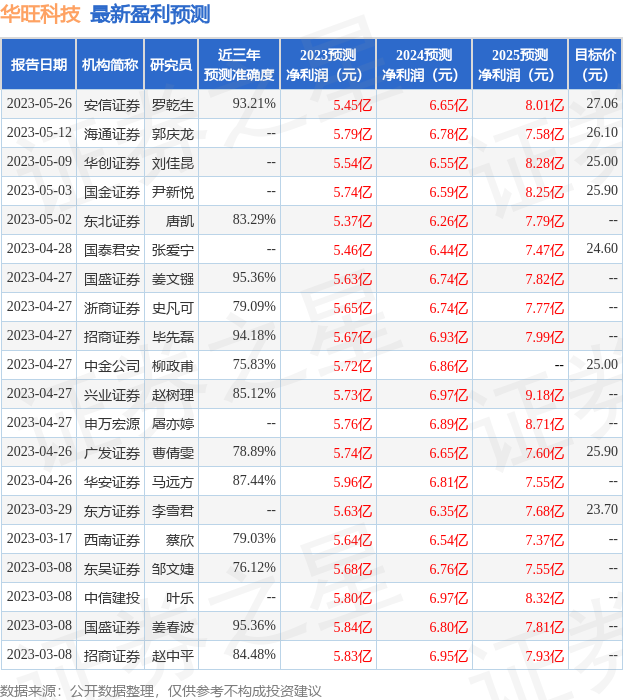This screenshot has width=623, height=700.
Task: Click institution 国金证券
Action: coord(112,192)
